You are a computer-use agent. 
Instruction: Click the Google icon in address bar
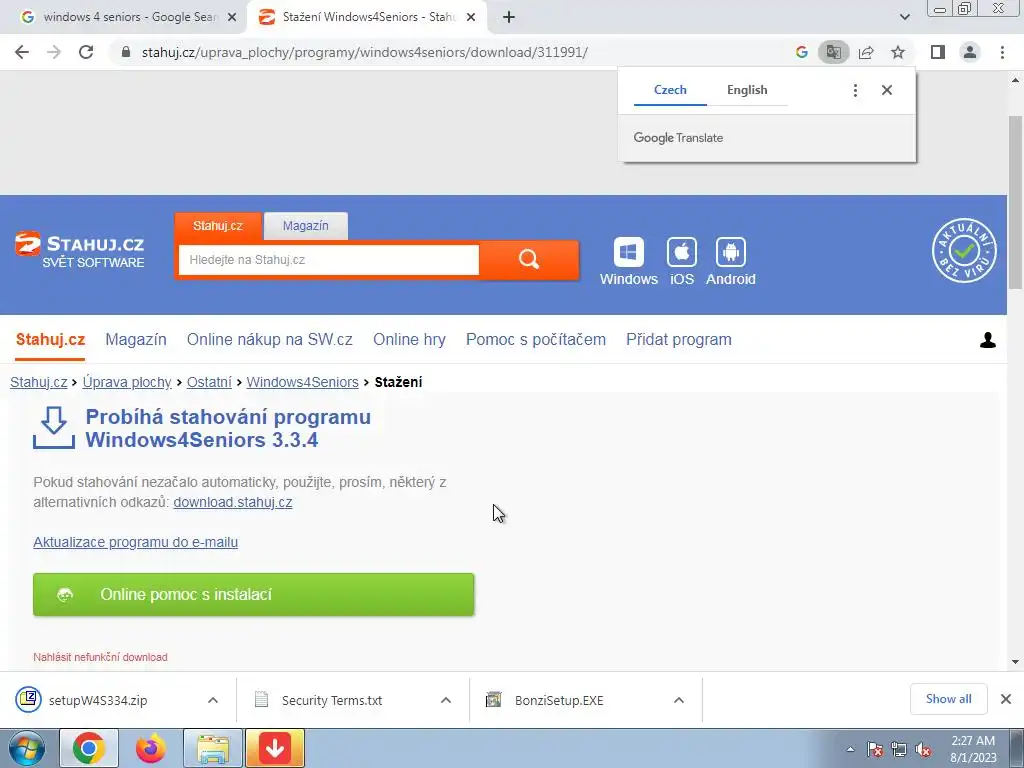pos(802,52)
